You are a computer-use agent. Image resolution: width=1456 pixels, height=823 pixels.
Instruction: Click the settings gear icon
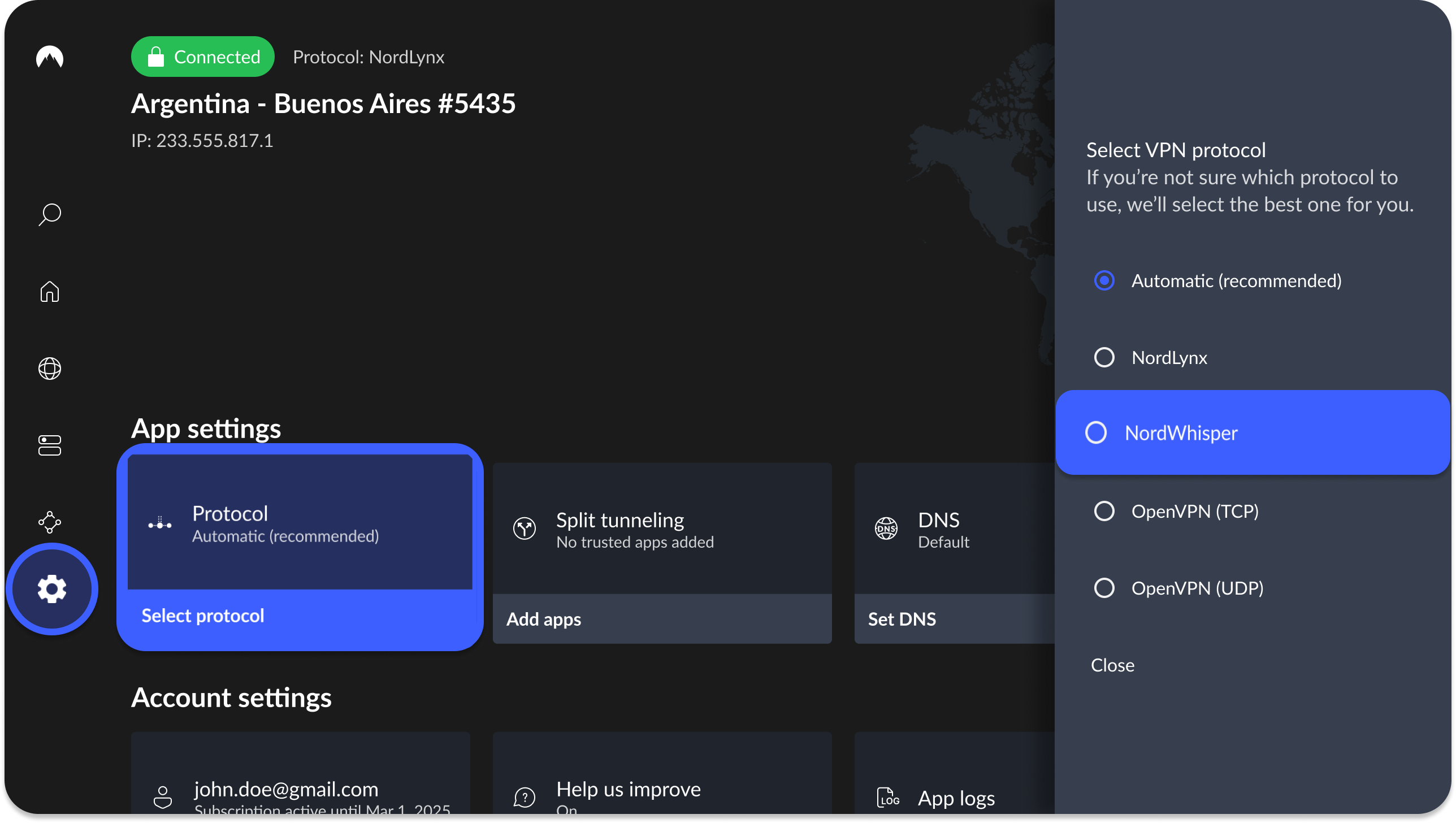pyautogui.click(x=52, y=589)
